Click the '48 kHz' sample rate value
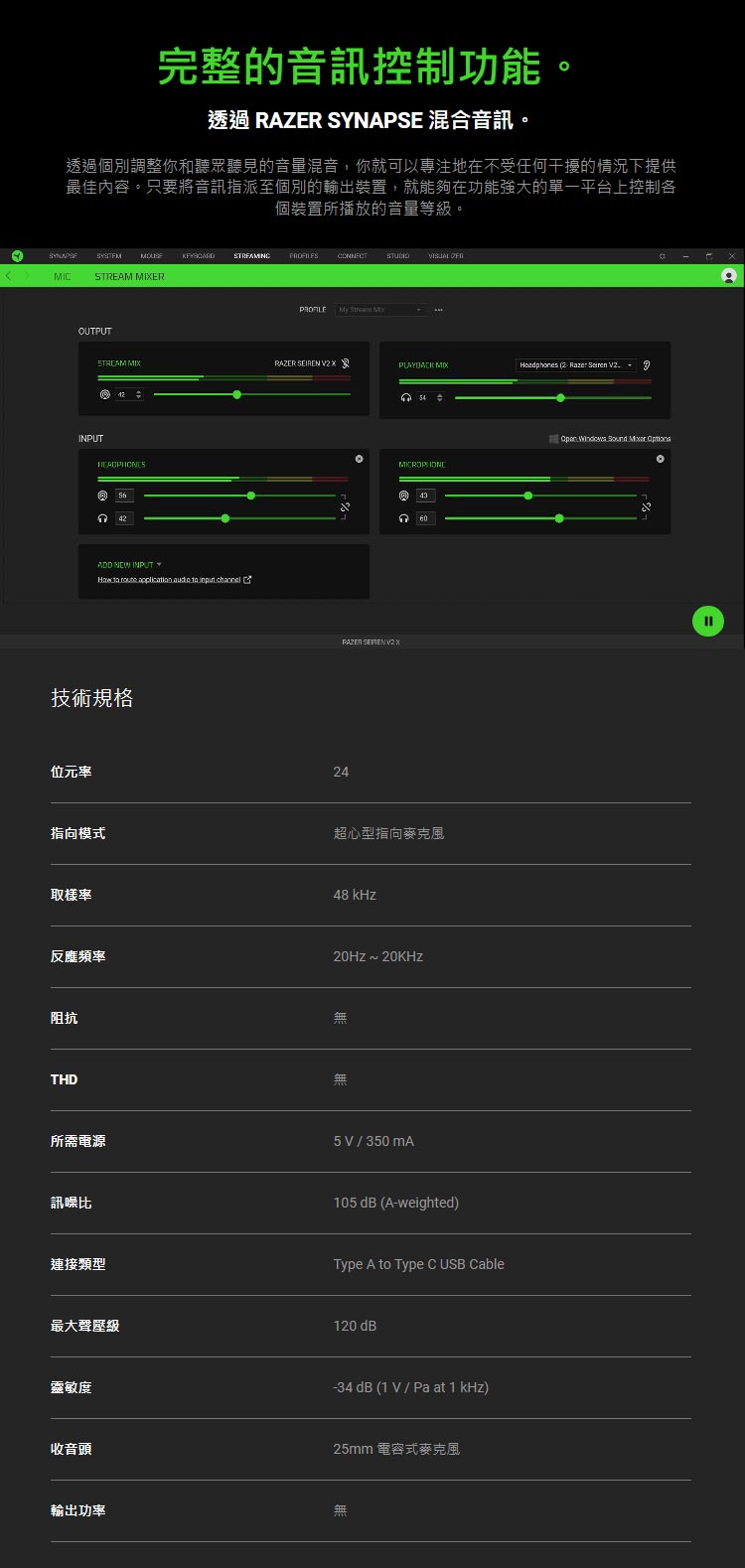This screenshot has width=745, height=1568. [x=355, y=895]
